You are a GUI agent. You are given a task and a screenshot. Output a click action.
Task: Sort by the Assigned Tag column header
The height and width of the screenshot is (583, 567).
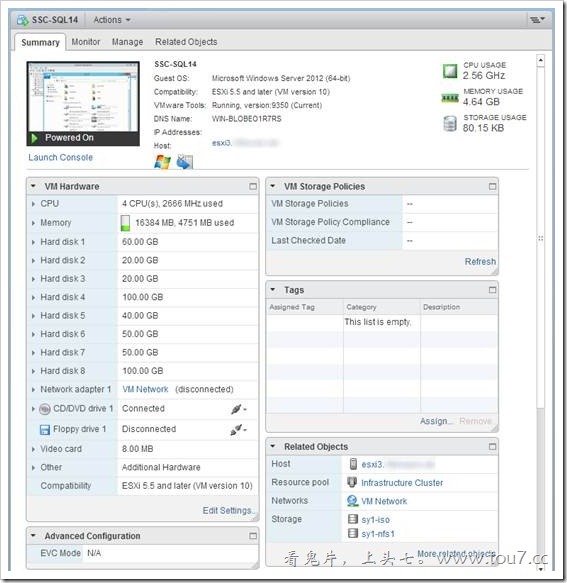[x=305, y=307]
